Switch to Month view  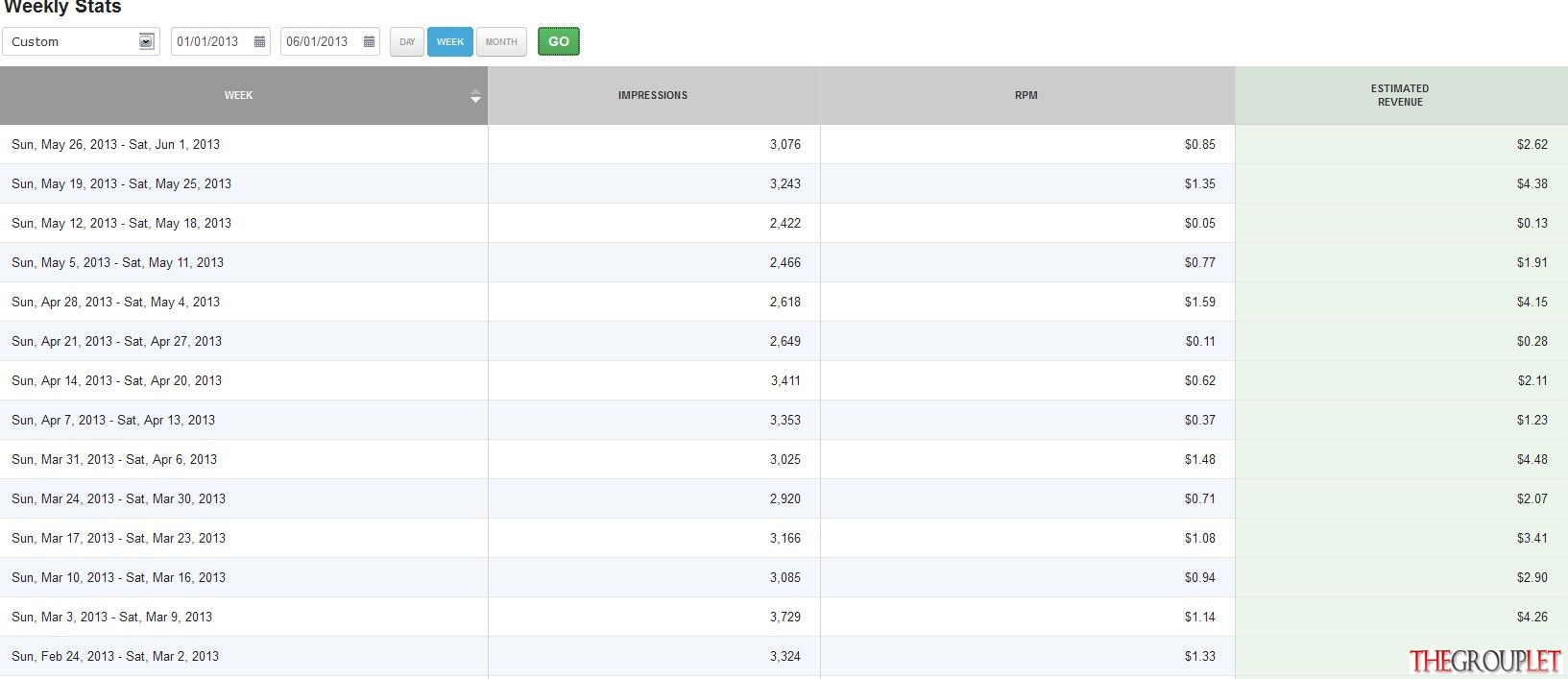[x=501, y=41]
